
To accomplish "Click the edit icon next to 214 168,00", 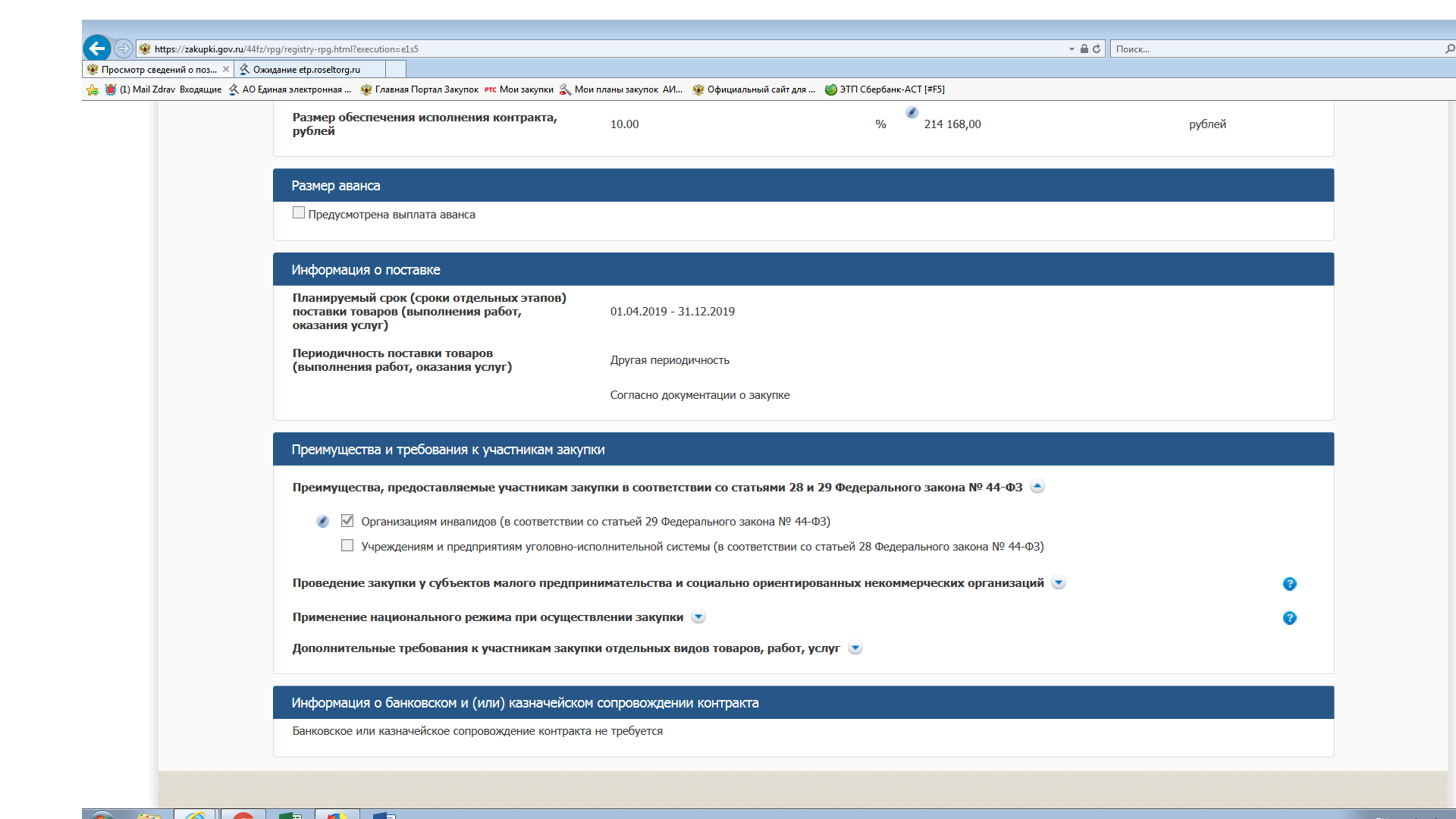I will pyautogui.click(x=912, y=112).
